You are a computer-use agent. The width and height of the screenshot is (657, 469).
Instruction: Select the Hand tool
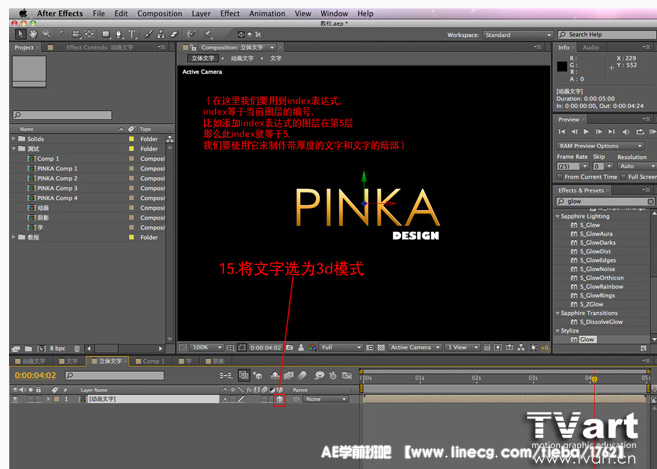tap(34, 34)
